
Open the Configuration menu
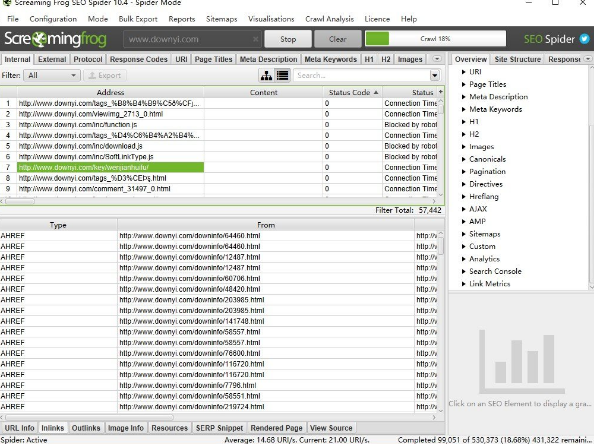pos(53,19)
